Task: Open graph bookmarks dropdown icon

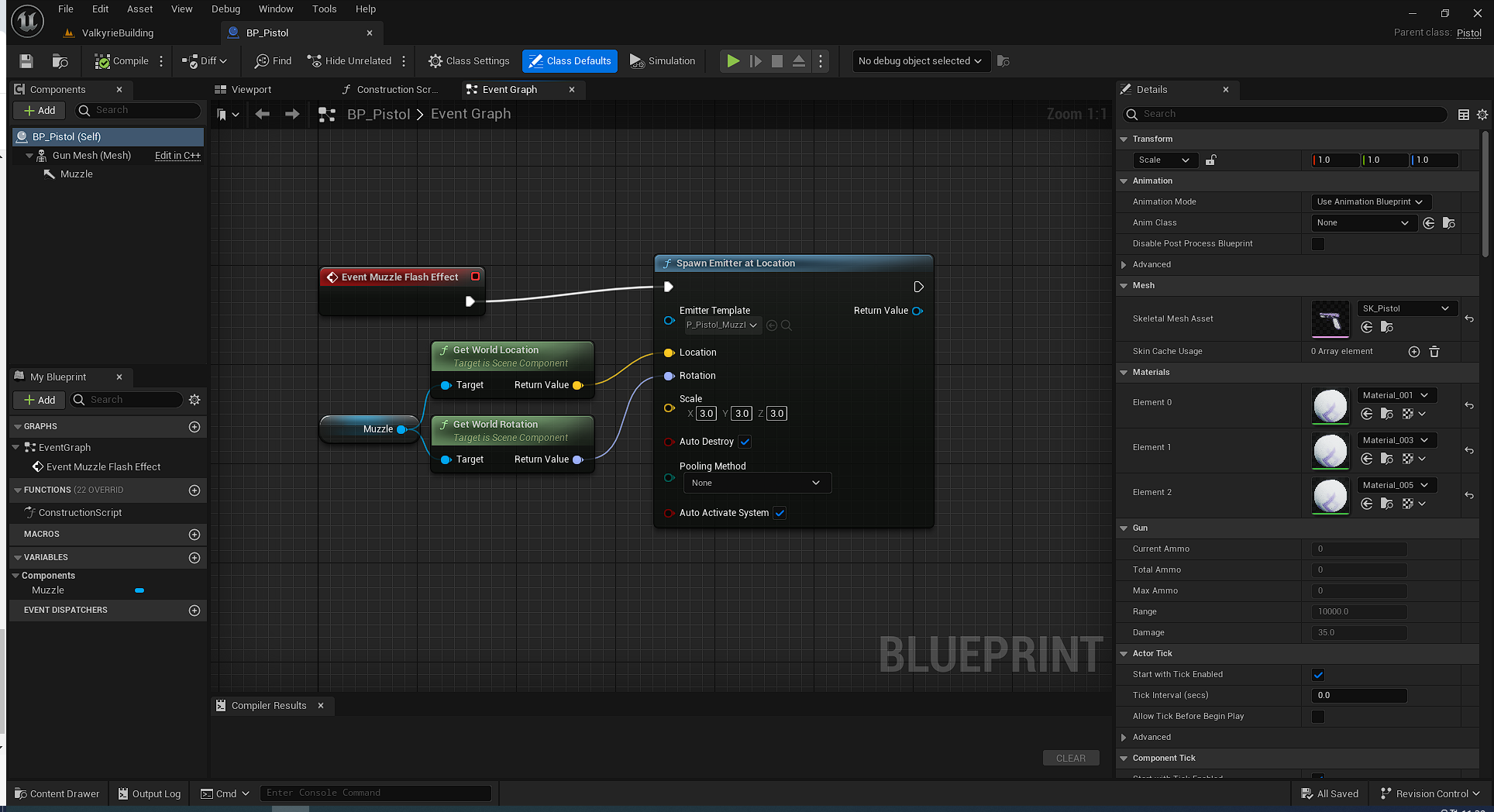Action: (227, 115)
